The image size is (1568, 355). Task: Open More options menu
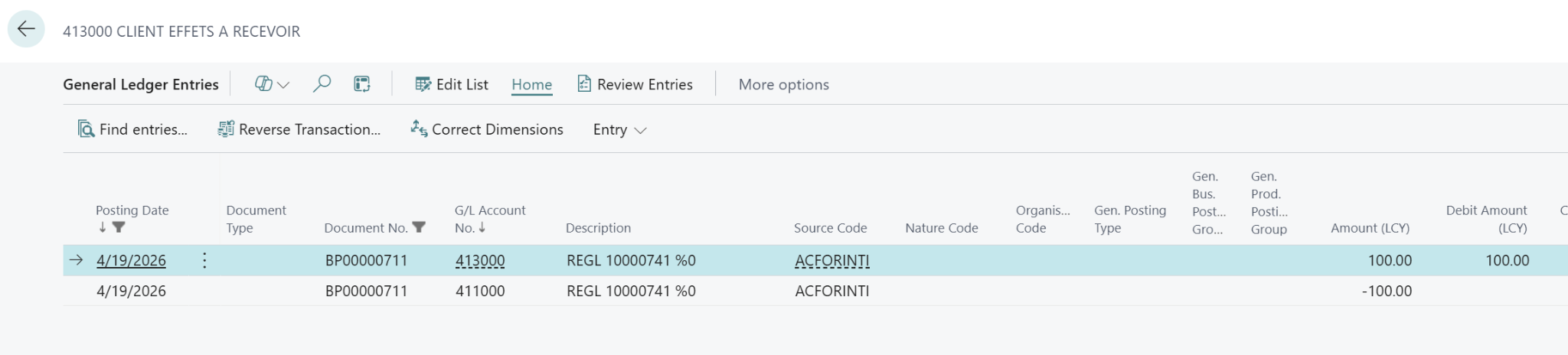tap(783, 85)
